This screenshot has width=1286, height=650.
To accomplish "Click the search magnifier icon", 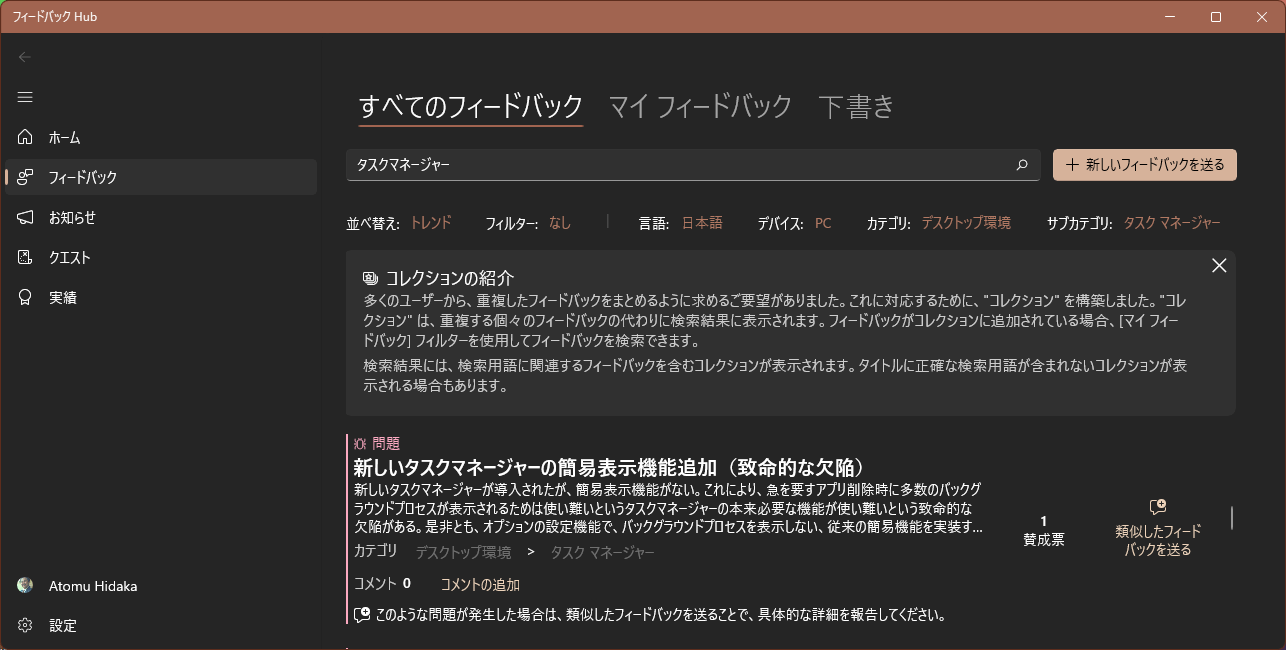I will [x=1022, y=165].
